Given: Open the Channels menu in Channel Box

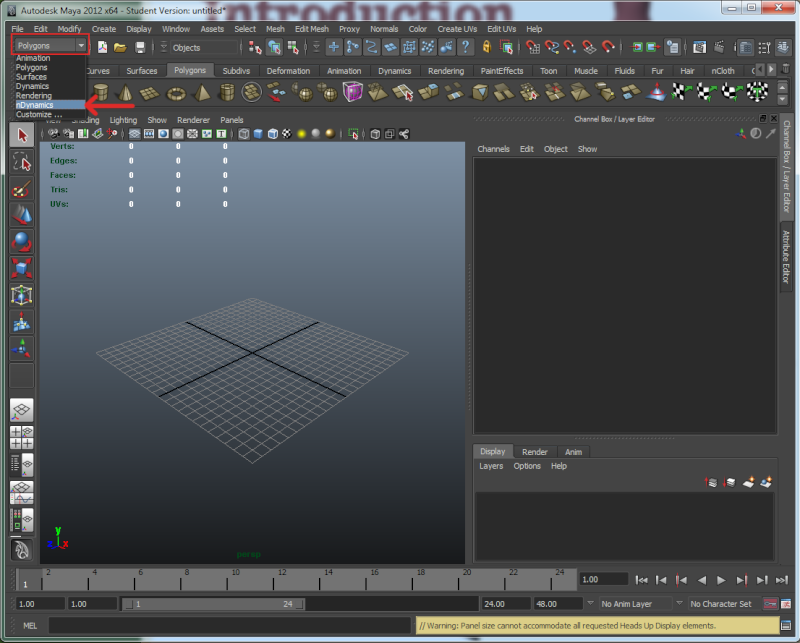Looking at the screenshot, I should [x=493, y=149].
